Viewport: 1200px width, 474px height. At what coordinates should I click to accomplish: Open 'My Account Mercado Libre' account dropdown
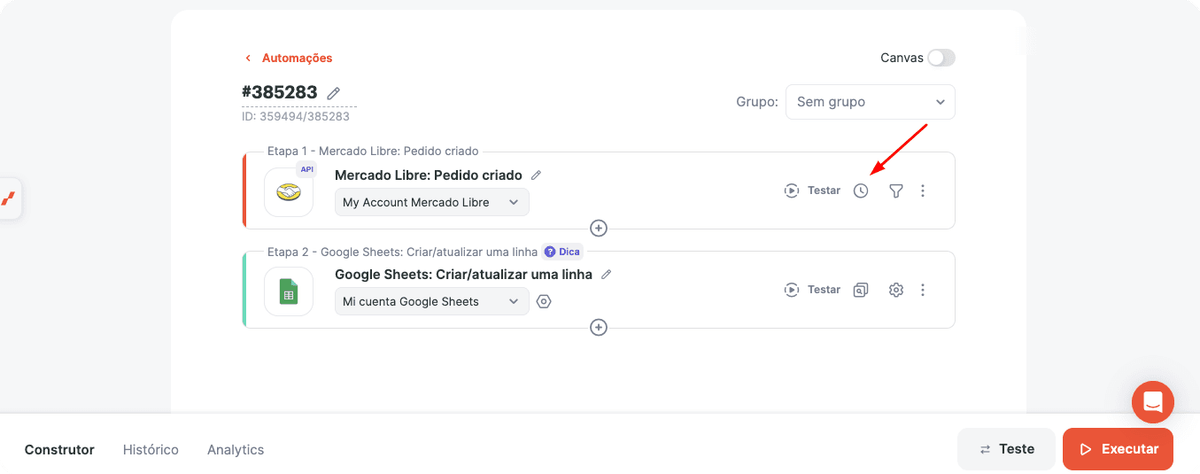pos(432,202)
